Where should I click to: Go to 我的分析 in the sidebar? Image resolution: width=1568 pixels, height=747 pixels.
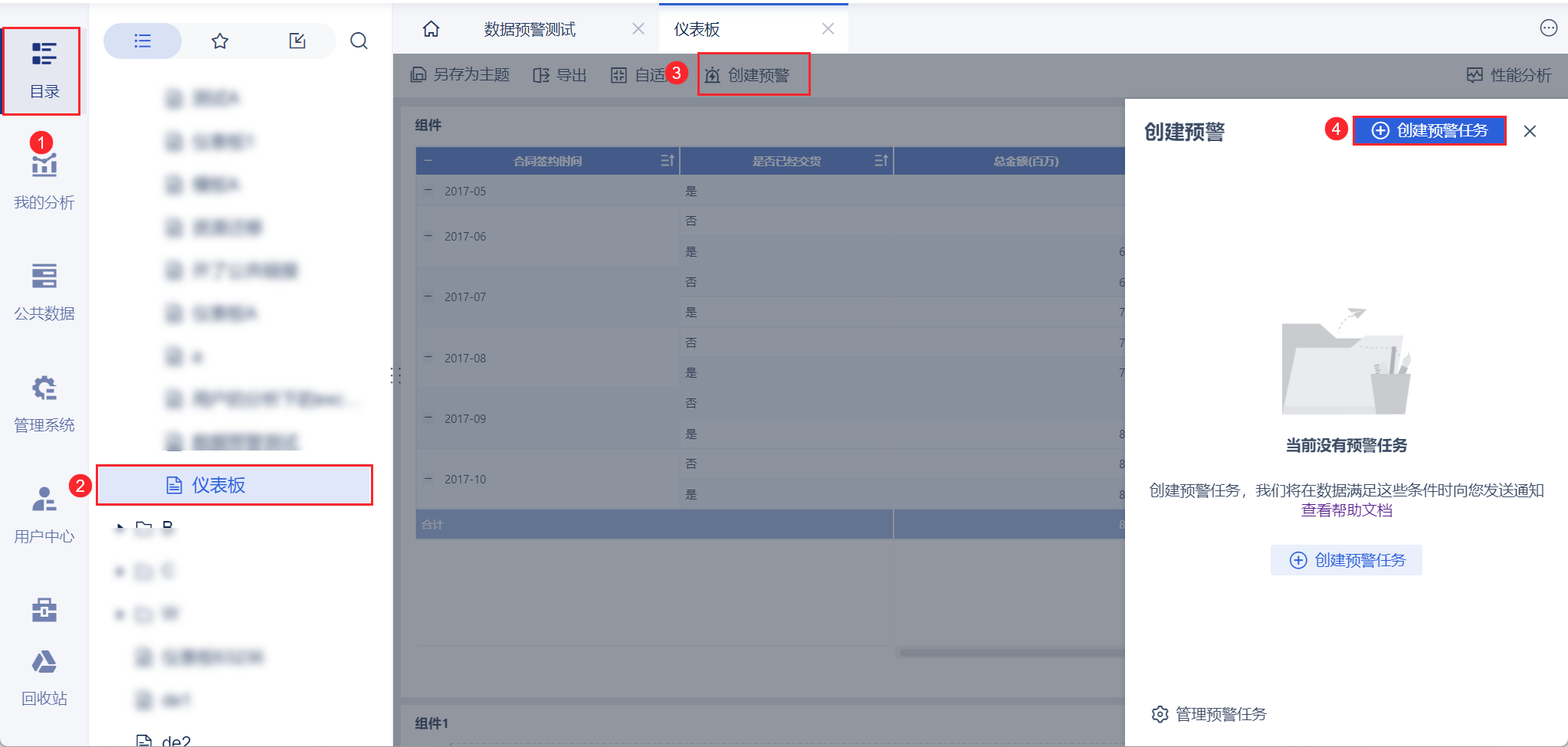click(x=44, y=182)
